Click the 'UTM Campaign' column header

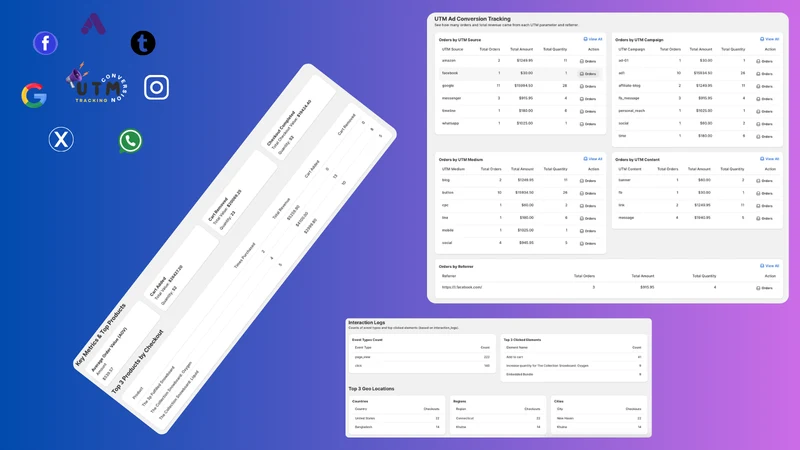[x=632, y=49]
